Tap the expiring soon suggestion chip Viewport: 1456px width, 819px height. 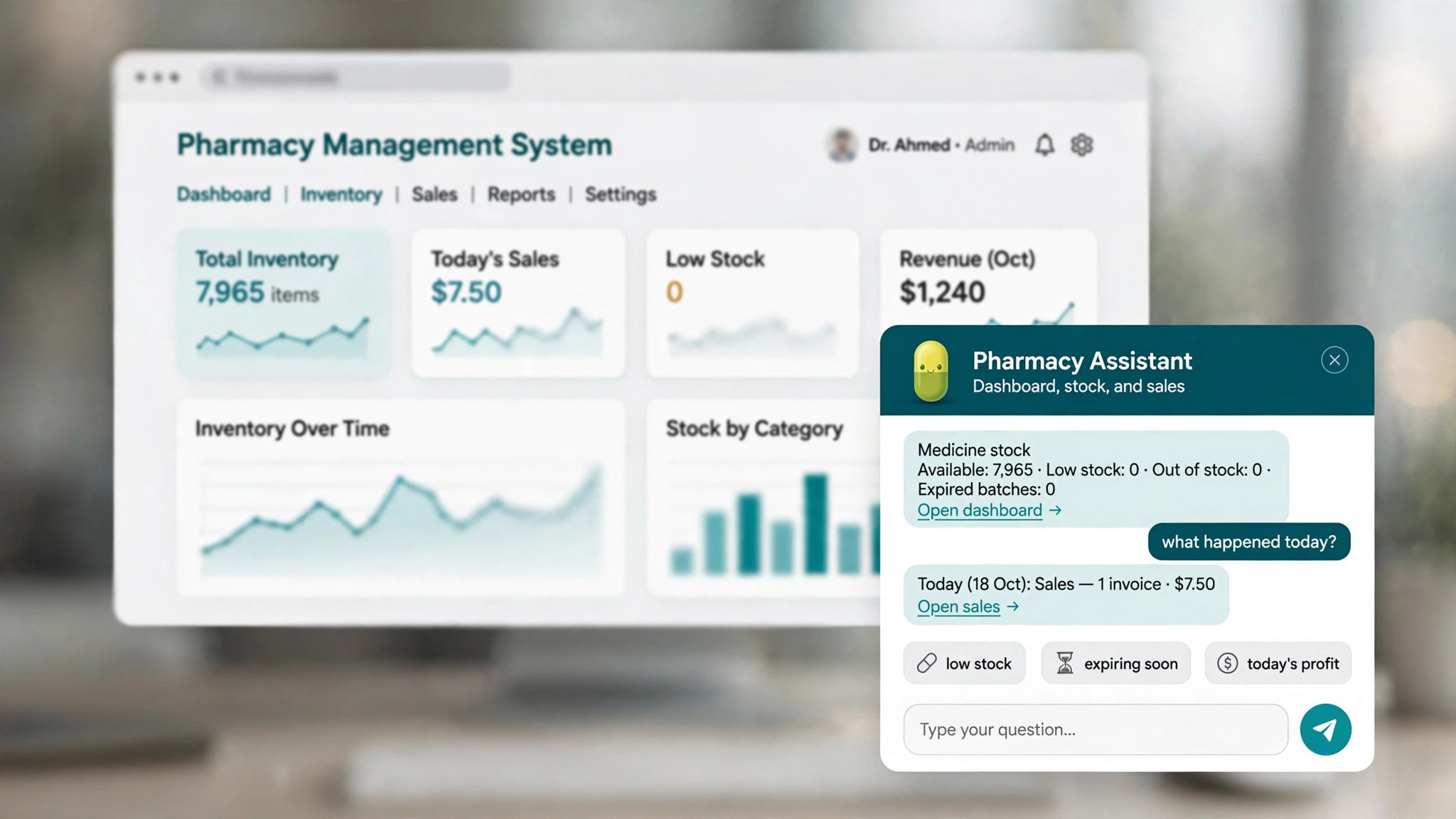(1115, 663)
